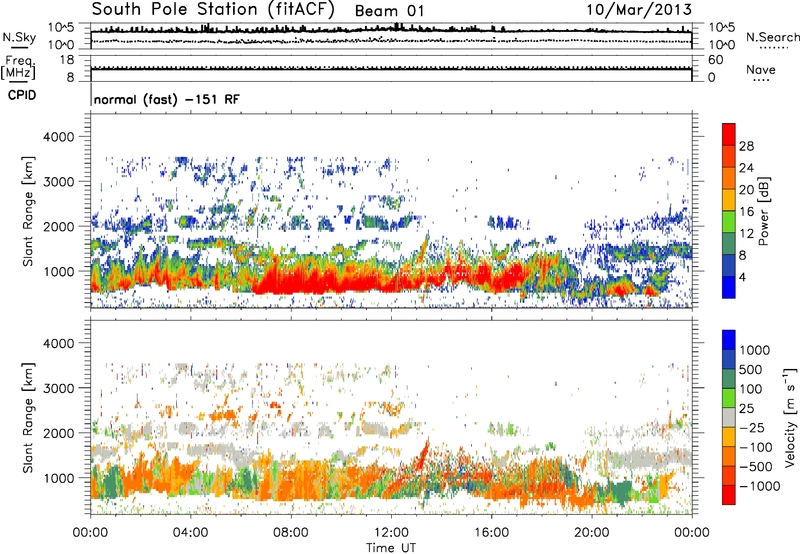The height and width of the screenshot is (554, 800).
Task: Click the 12 label on power color bar
Action: tap(746, 234)
